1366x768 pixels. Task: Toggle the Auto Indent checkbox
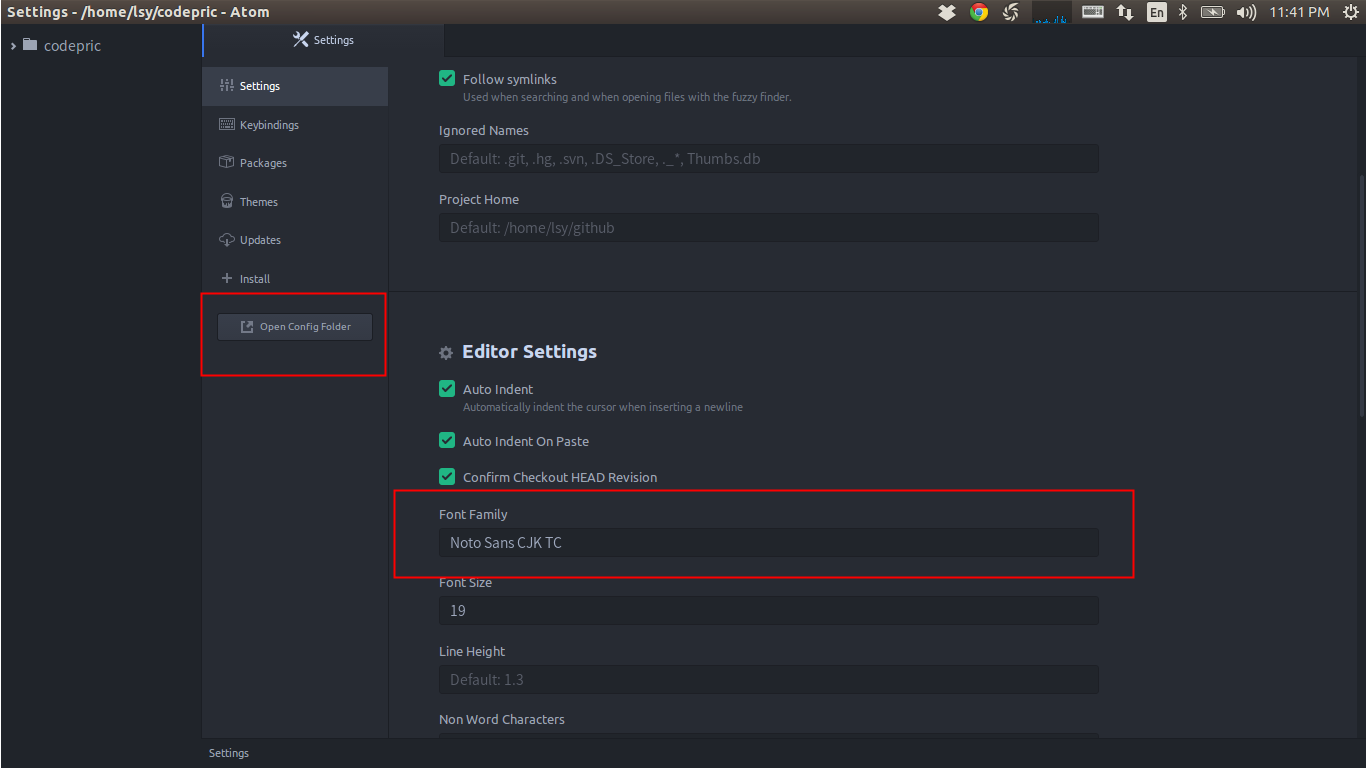pyautogui.click(x=447, y=389)
